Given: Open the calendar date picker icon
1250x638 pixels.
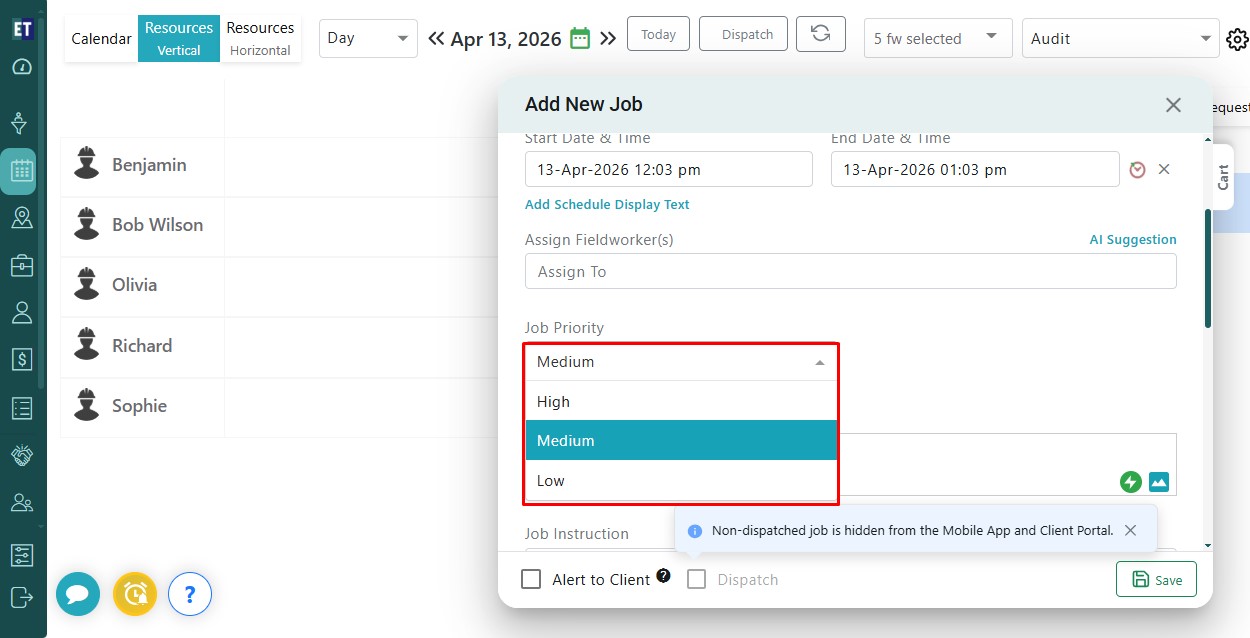Looking at the screenshot, I should pyautogui.click(x=580, y=39).
